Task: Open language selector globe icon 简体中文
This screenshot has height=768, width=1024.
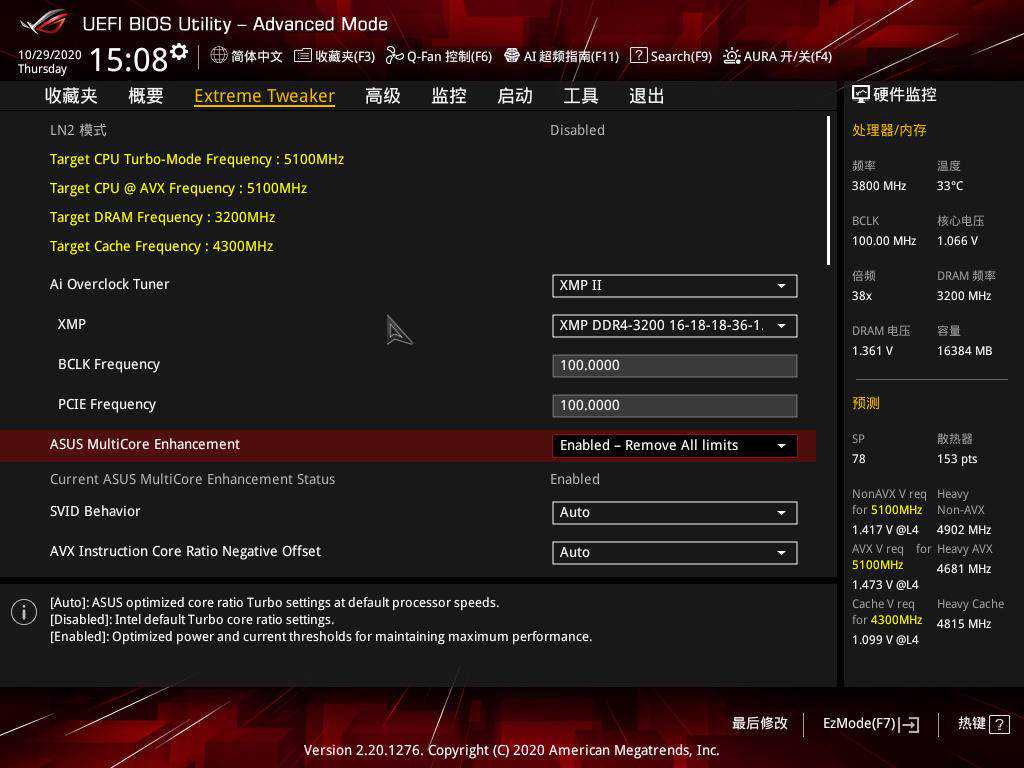Action: (219, 56)
